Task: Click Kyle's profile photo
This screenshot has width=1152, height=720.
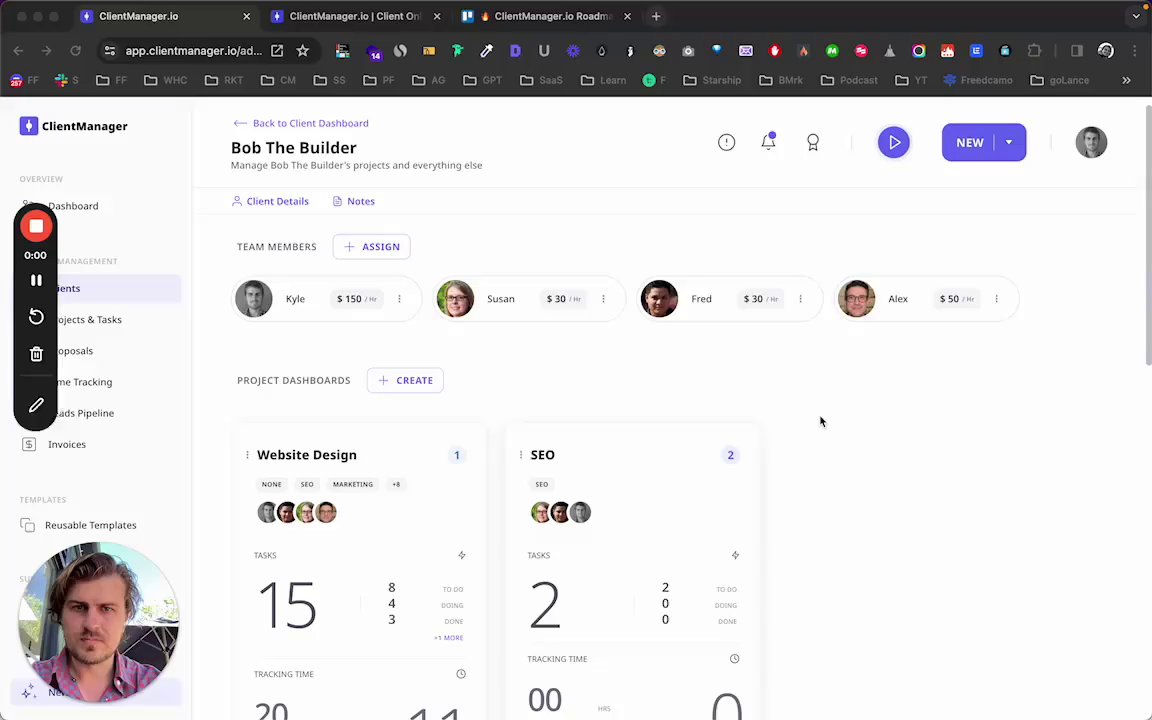Action: (254, 299)
